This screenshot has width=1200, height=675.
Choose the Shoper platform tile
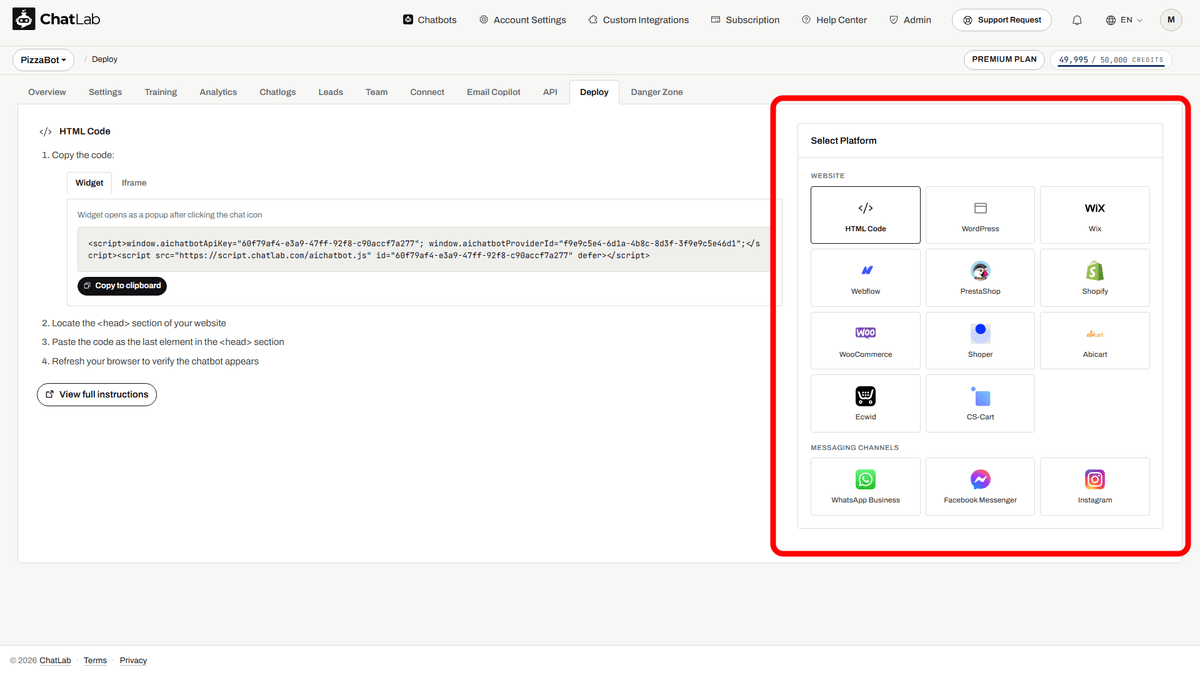(980, 341)
